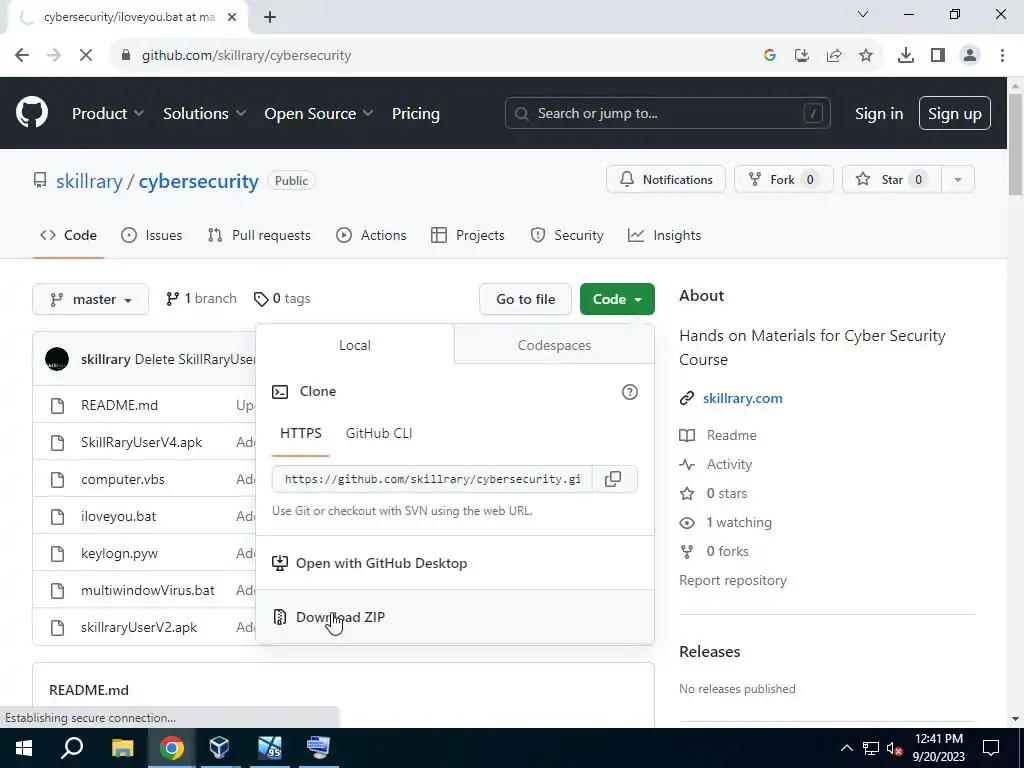Open the skillrary.com website link
Screen dimensions: 1024x768
click(x=743, y=398)
